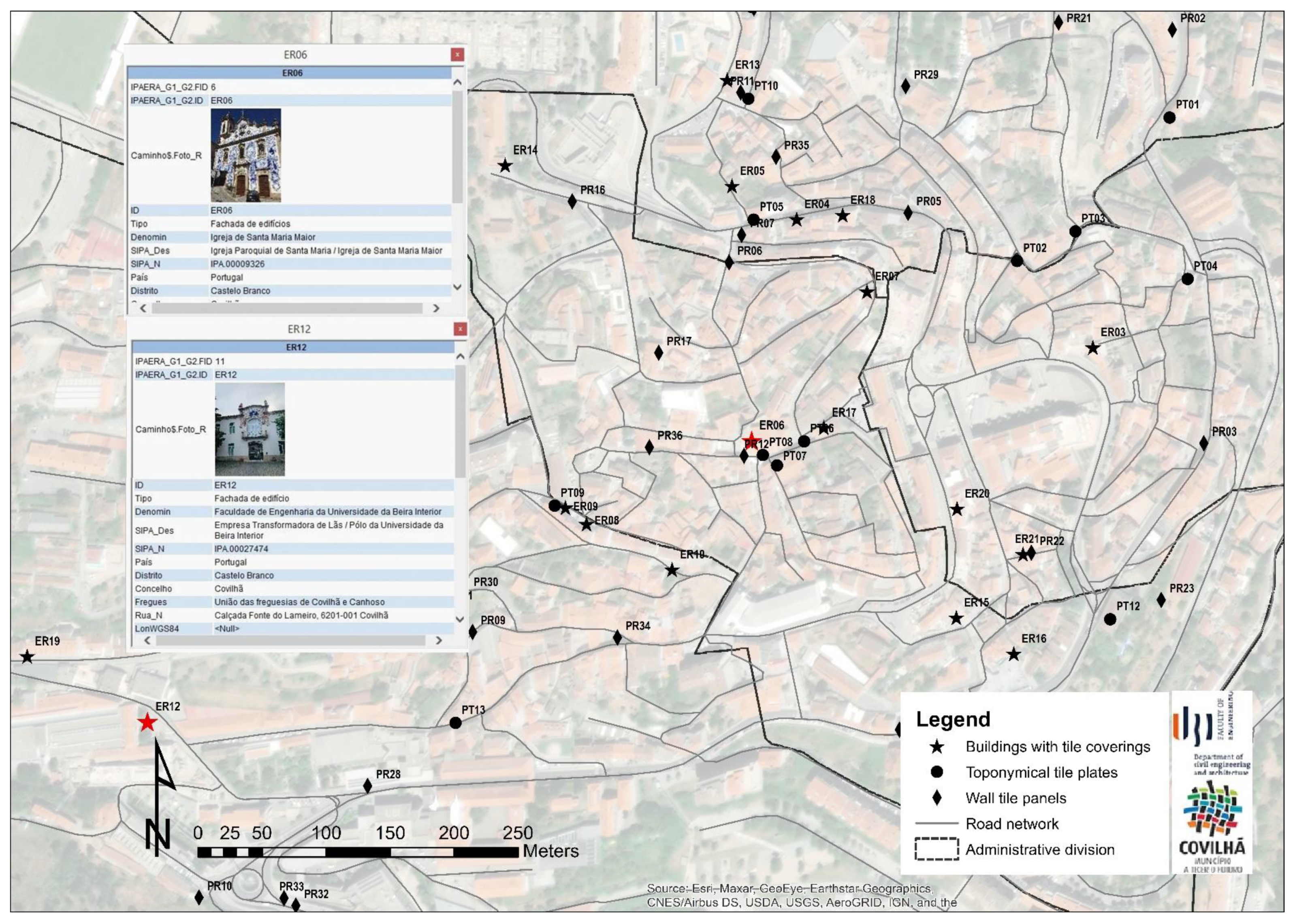This screenshot has width=1297, height=924.
Task: Open the building photo thumbnail in ER12
Action: click(x=250, y=429)
